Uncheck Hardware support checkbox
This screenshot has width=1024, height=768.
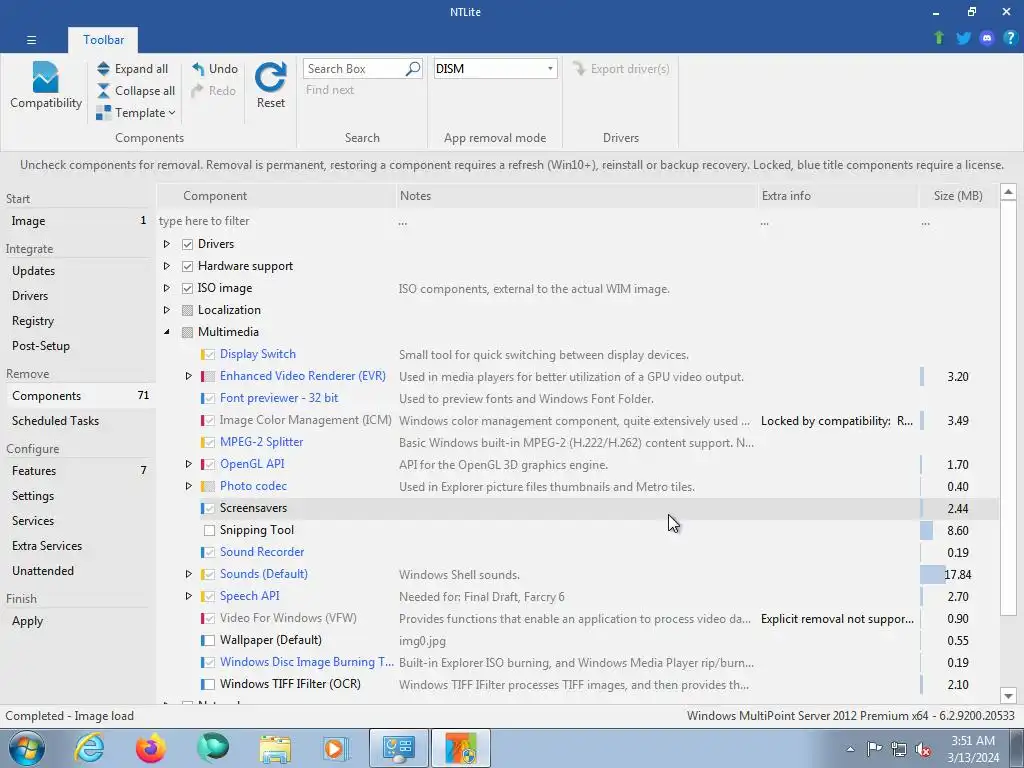pos(187,266)
